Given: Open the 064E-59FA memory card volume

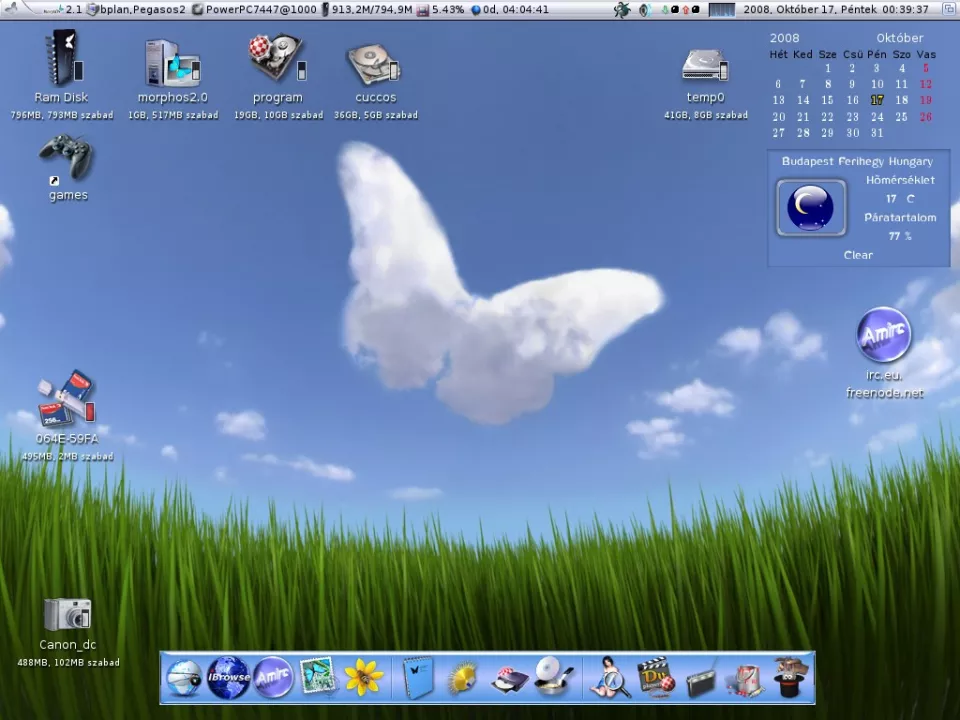Looking at the screenshot, I should click(x=67, y=398).
